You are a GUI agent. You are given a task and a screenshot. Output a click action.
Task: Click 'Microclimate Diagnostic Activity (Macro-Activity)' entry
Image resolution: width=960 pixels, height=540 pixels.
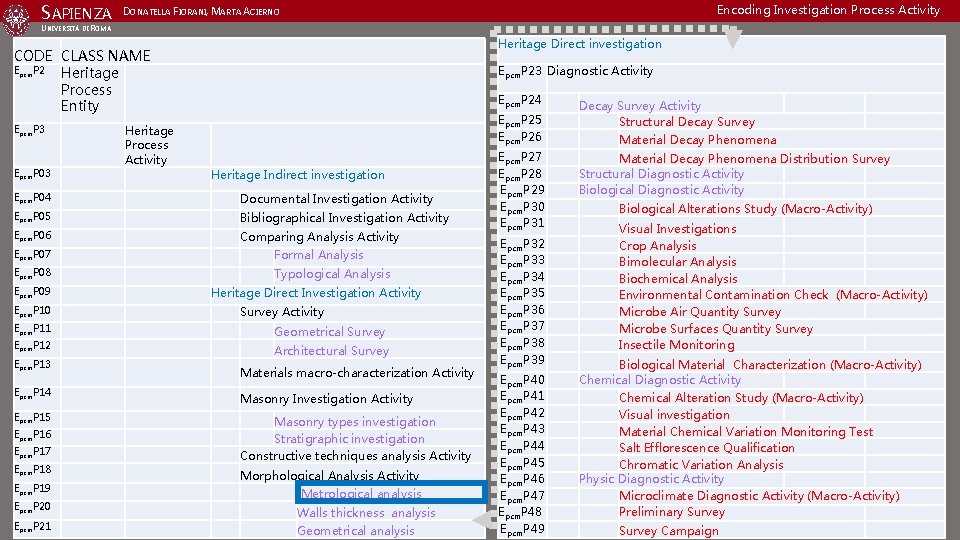click(x=759, y=496)
